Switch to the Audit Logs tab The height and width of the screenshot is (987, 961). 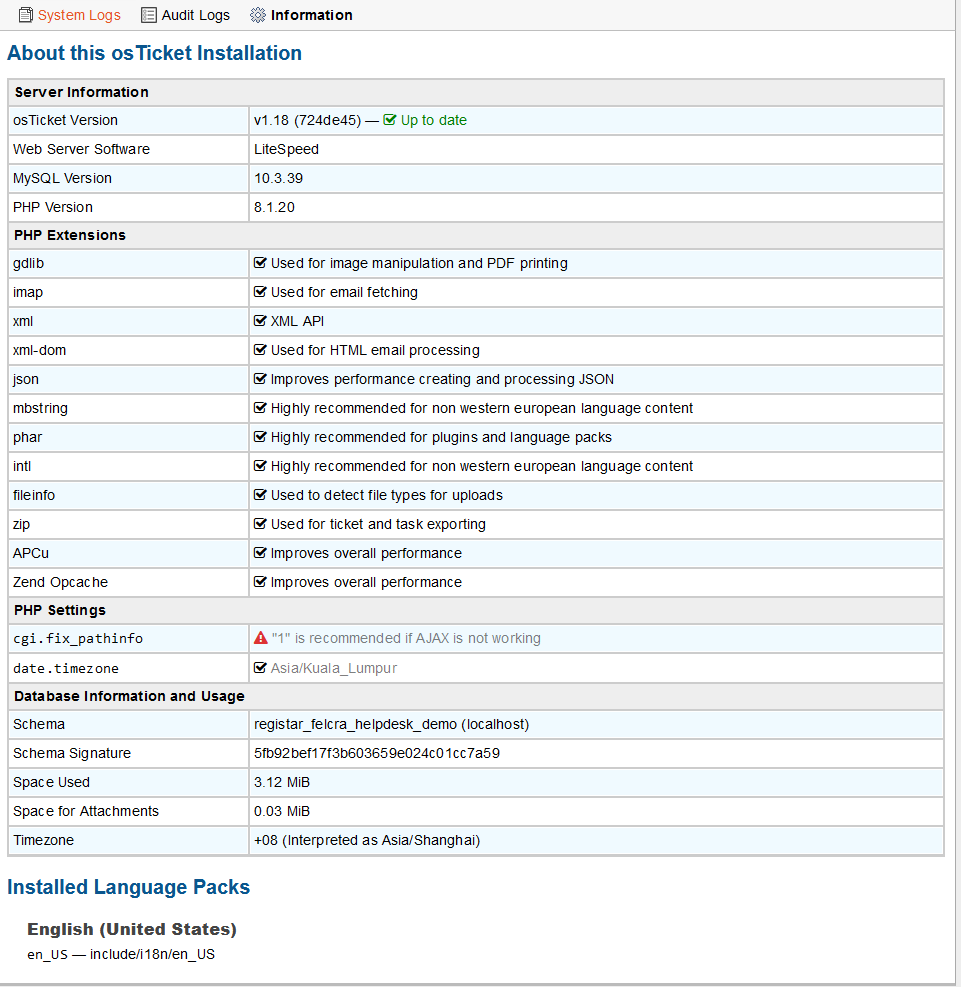click(x=186, y=15)
